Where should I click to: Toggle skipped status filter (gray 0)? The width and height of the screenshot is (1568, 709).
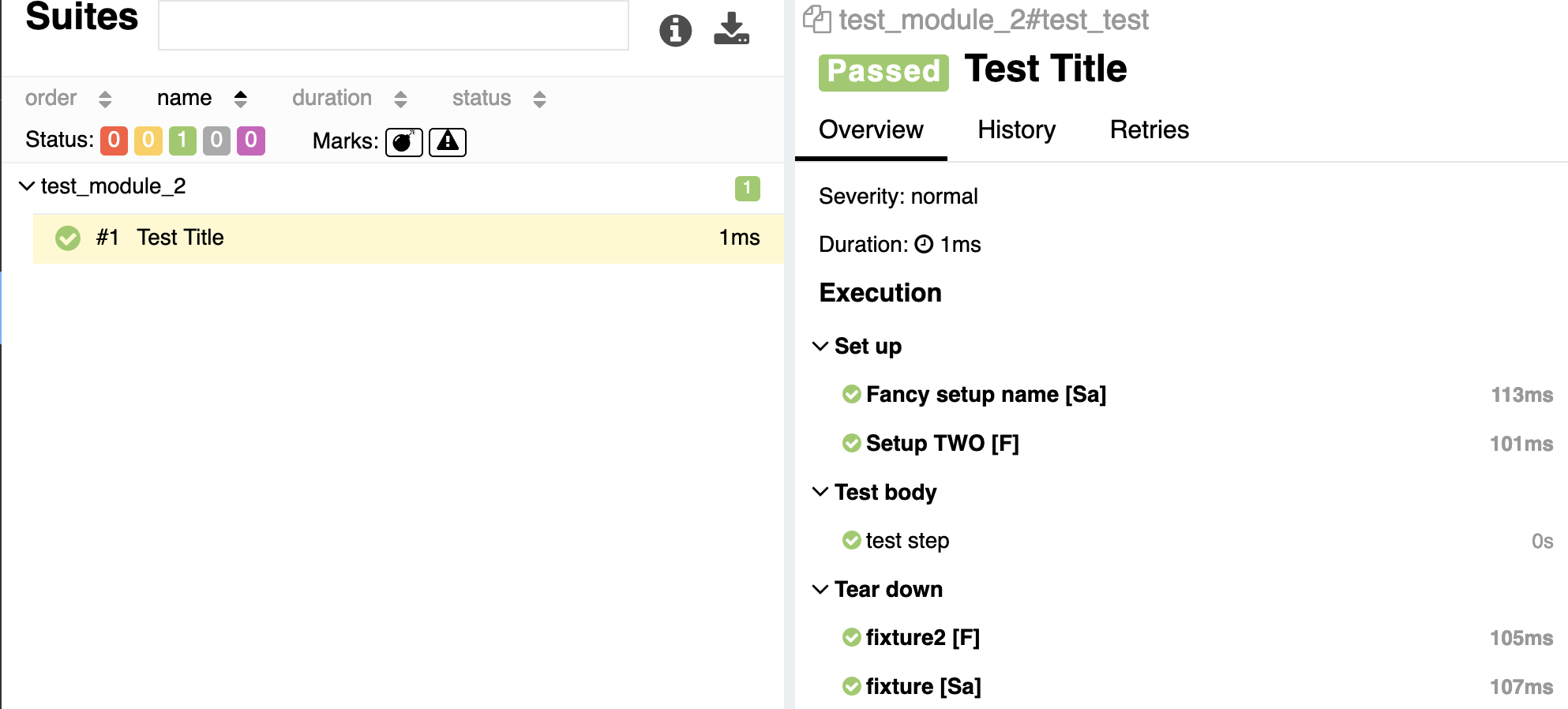point(216,141)
